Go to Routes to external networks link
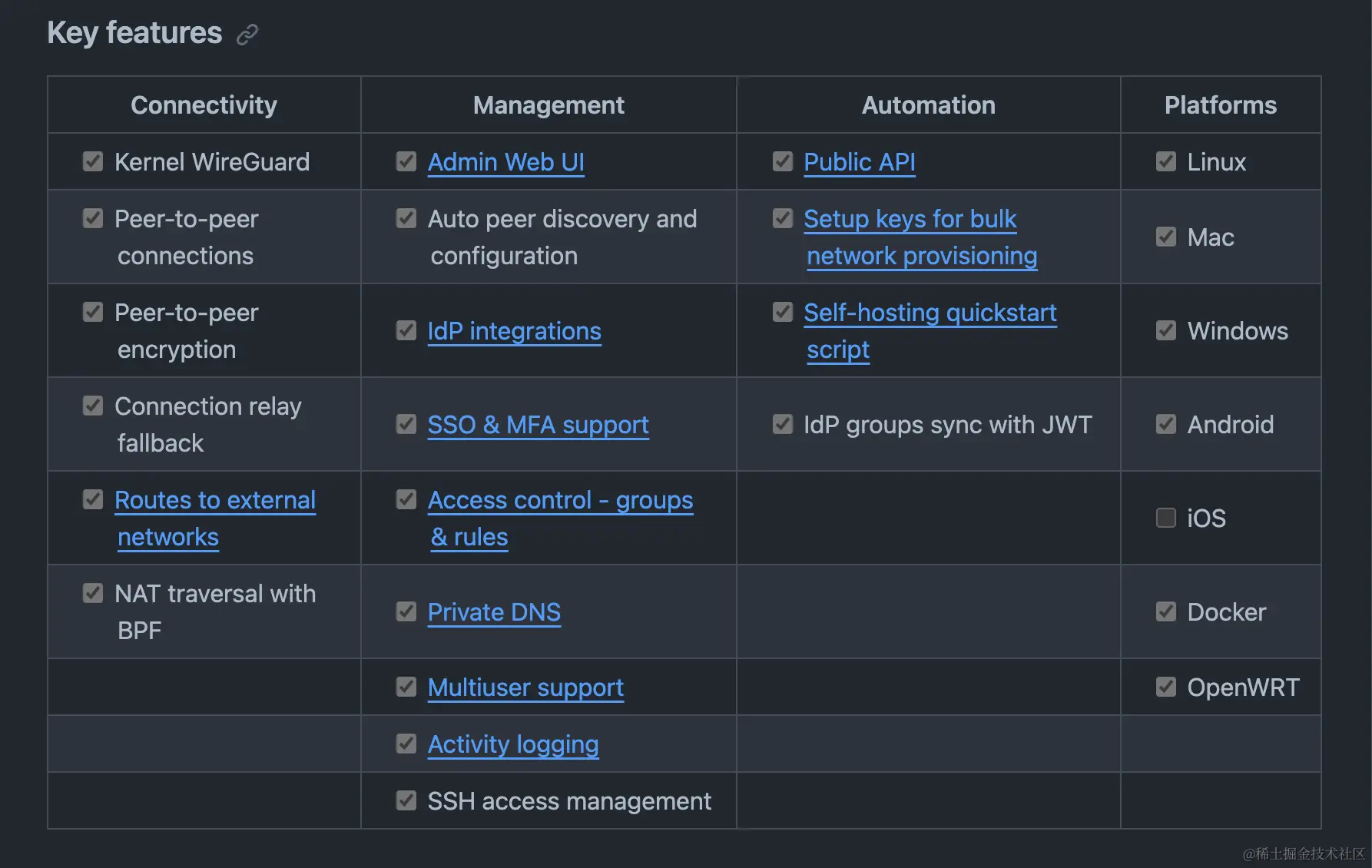Screen dimensions: 1372x868 click(x=215, y=500)
